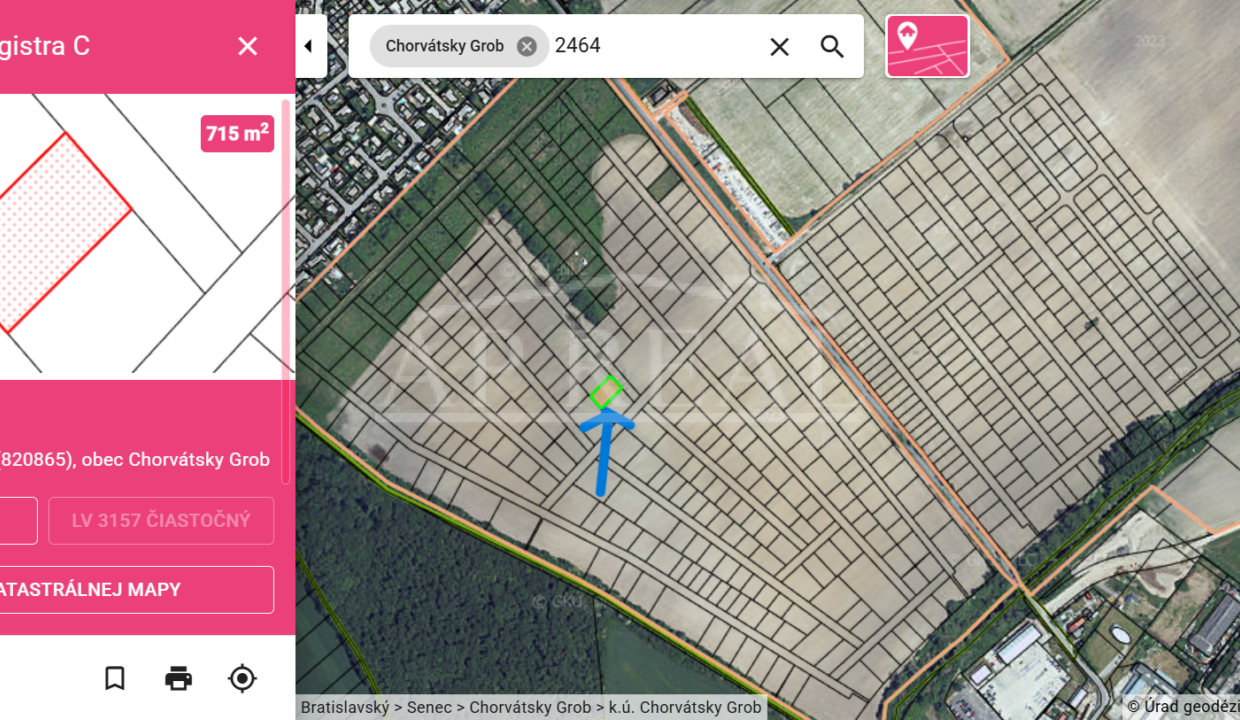Click the 715 m² area badge

coord(237,133)
